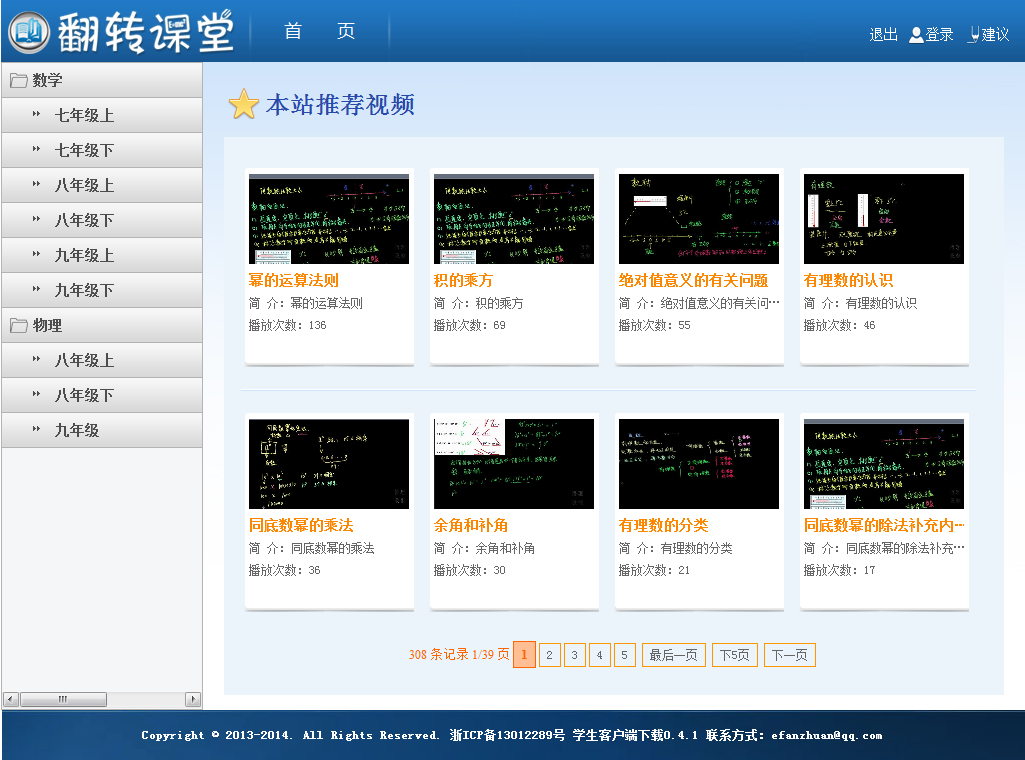Go to page 4 in pagination

tap(599, 655)
